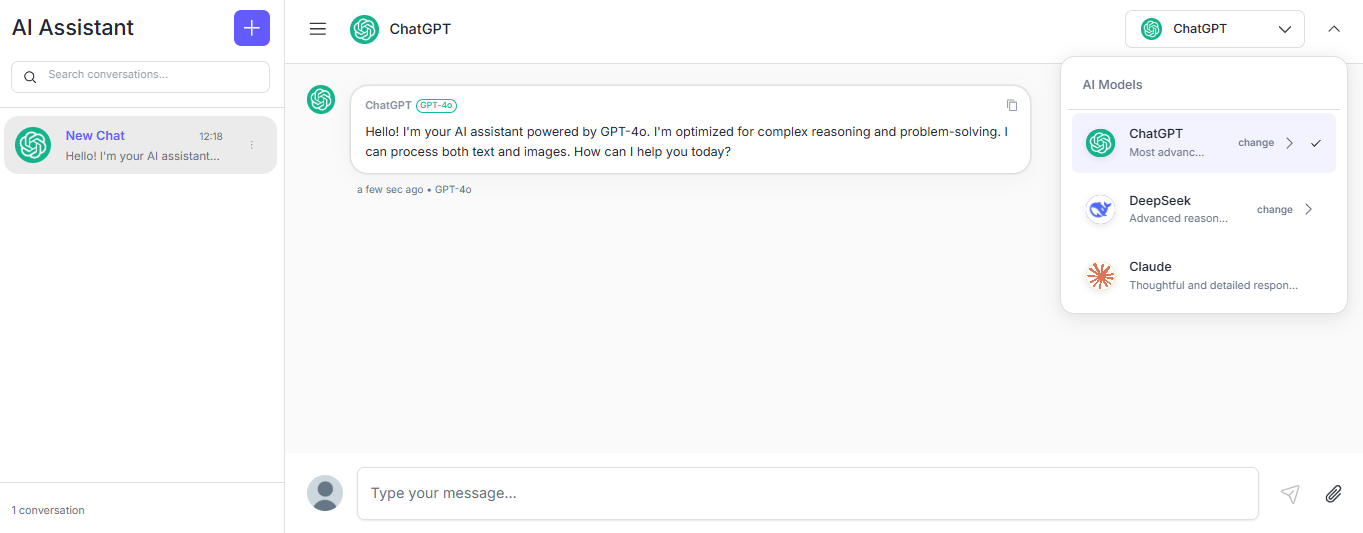The image size is (1363, 533).
Task: Select ChatGPT checkmark in AI Models list
Action: pyautogui.click(x=1316, y=143)
